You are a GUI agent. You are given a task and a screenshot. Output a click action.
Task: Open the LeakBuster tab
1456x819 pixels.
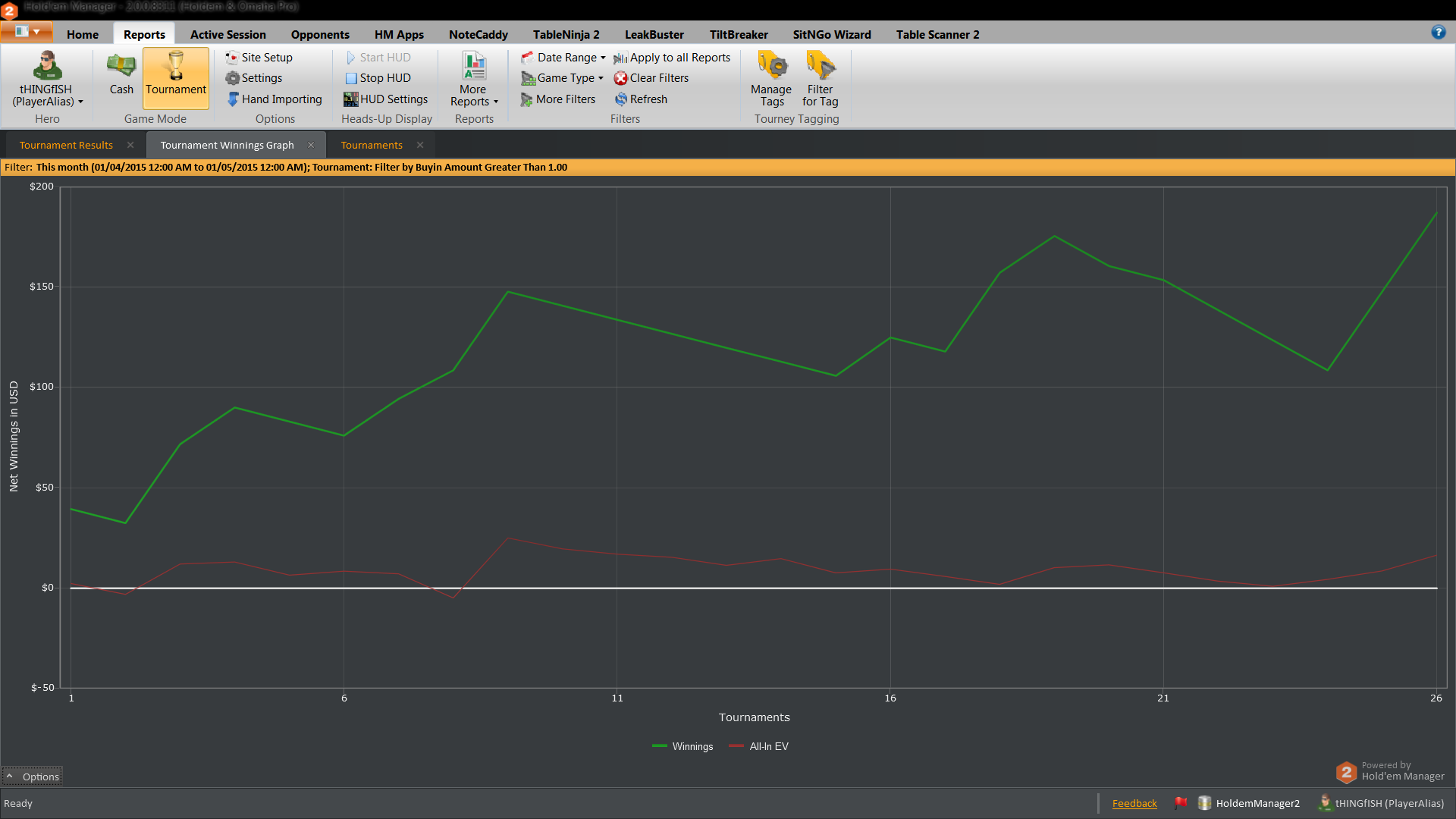(654, 34)
